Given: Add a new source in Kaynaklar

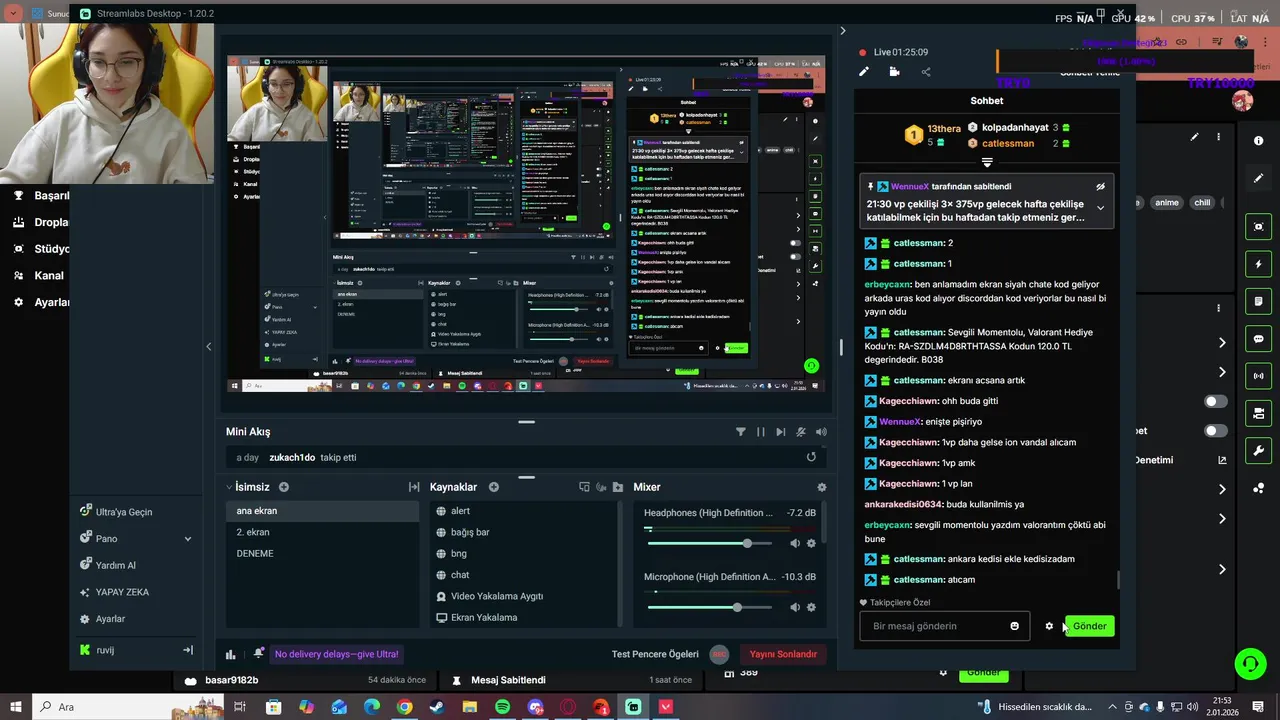Looking at the screenshot, I should click(494, 487).
